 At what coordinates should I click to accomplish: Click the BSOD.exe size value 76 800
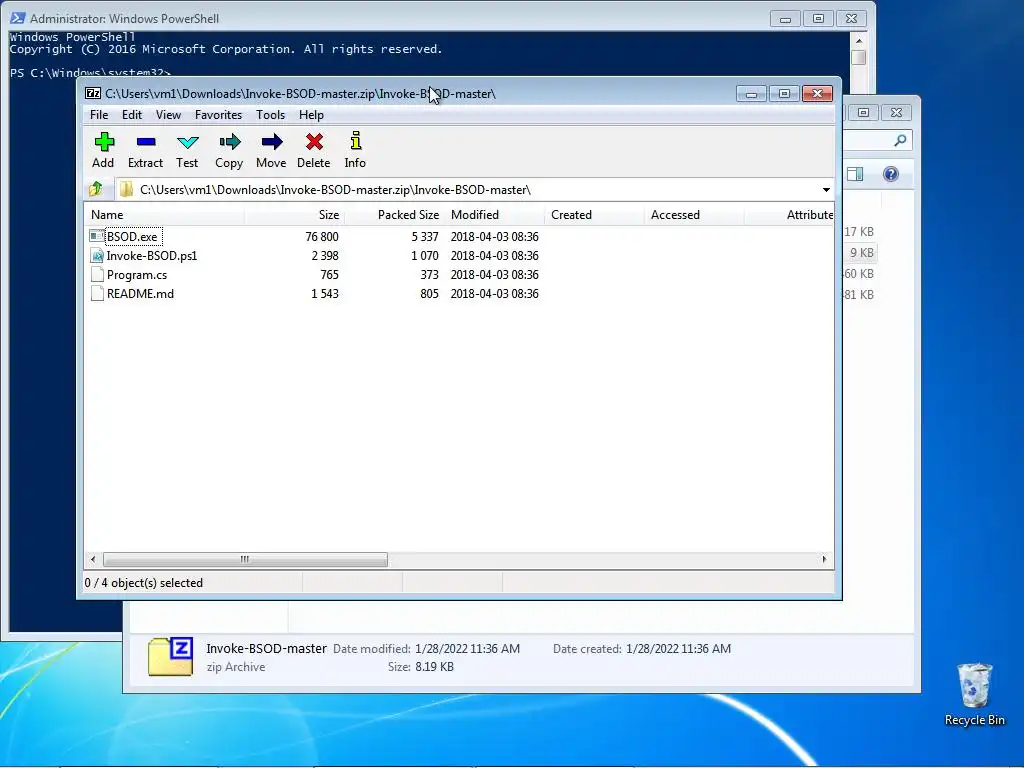point(321,236)
